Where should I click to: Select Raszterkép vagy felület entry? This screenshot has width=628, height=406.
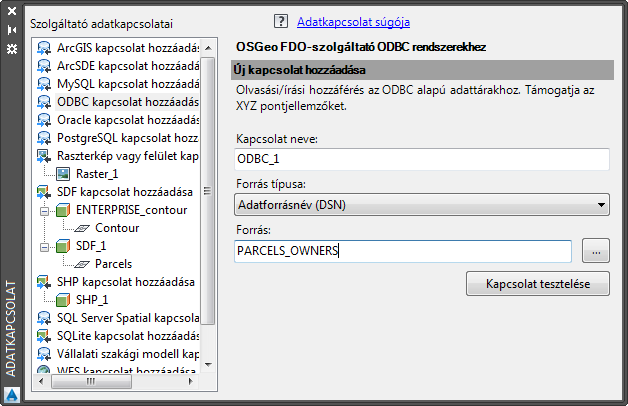[x=128, y=156]
